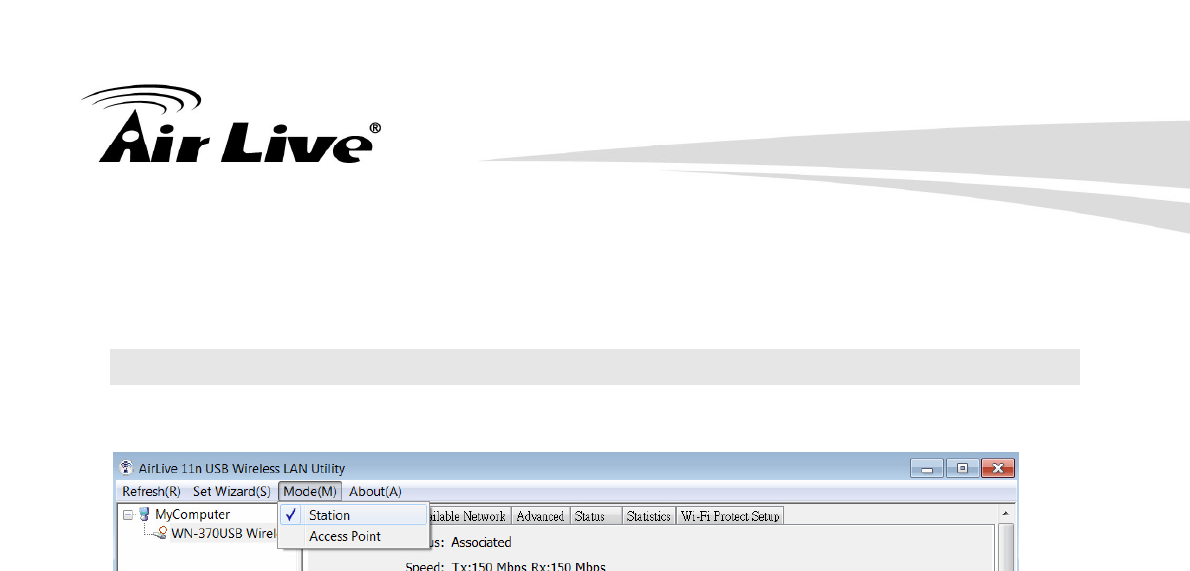The height and width of the screenshot is (571, 1190).
Task: Open the Set Wizard(S) menu
Action: click(231, 491)
